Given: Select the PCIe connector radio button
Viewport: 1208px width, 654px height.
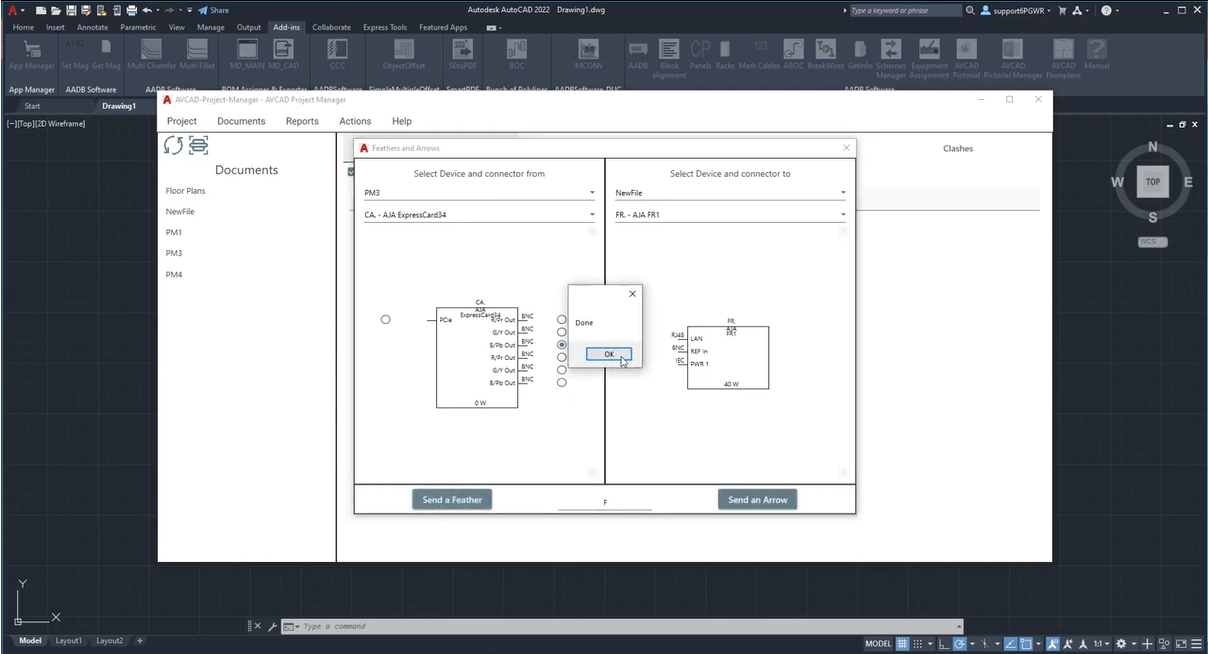Looking at the screenshot, I should pos(386,320).
